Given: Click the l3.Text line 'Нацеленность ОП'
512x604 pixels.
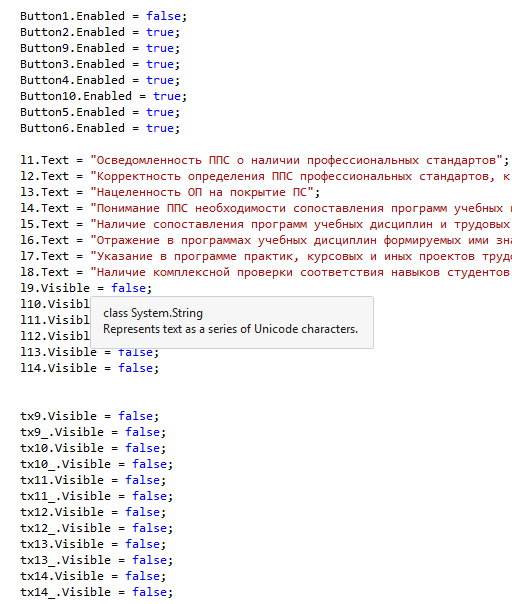Looking at the screenshot, I should tap(170, 192).
